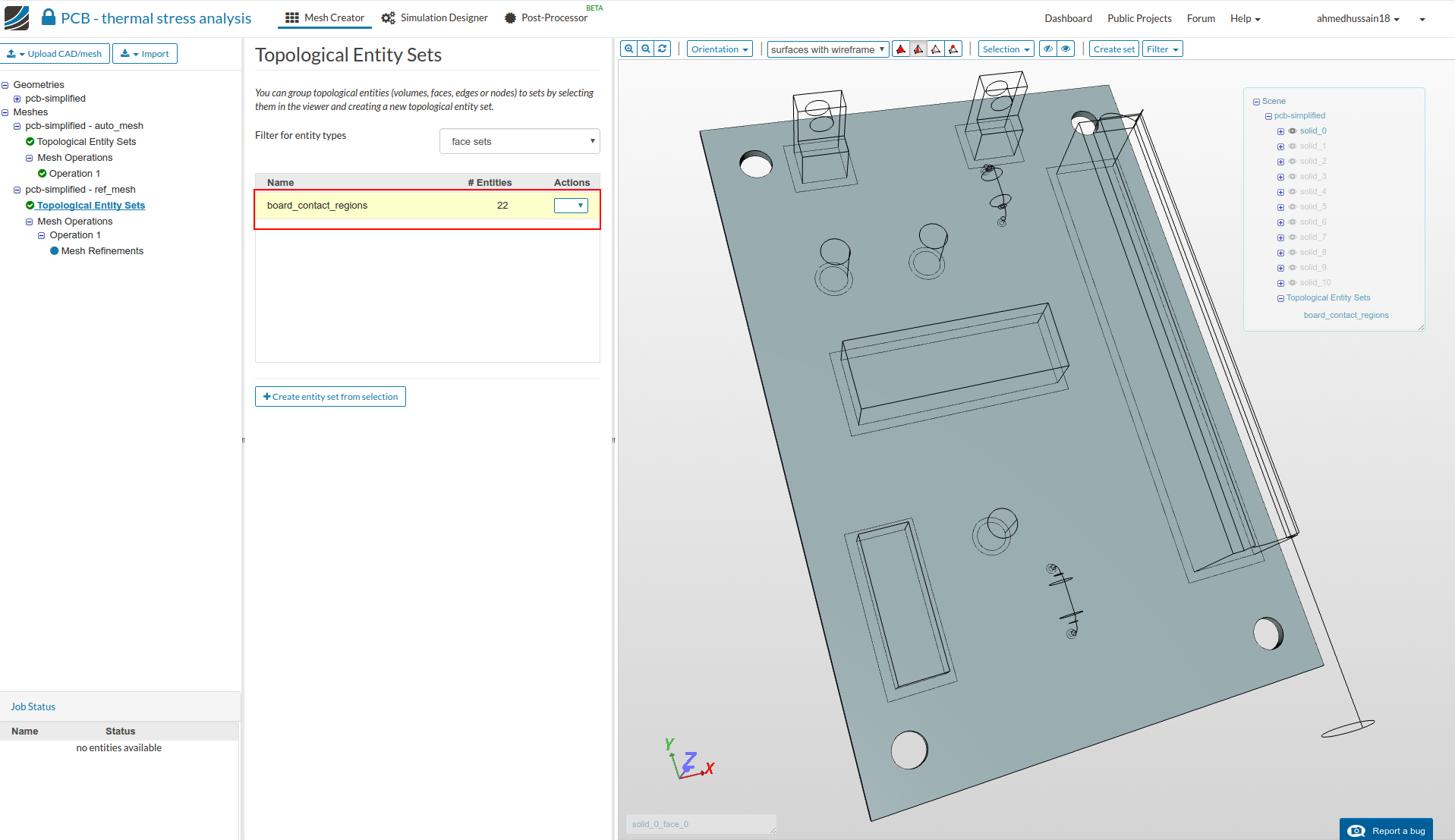Reset the viewer with the refresh icon
The image size is (1455, 840).
663,49
